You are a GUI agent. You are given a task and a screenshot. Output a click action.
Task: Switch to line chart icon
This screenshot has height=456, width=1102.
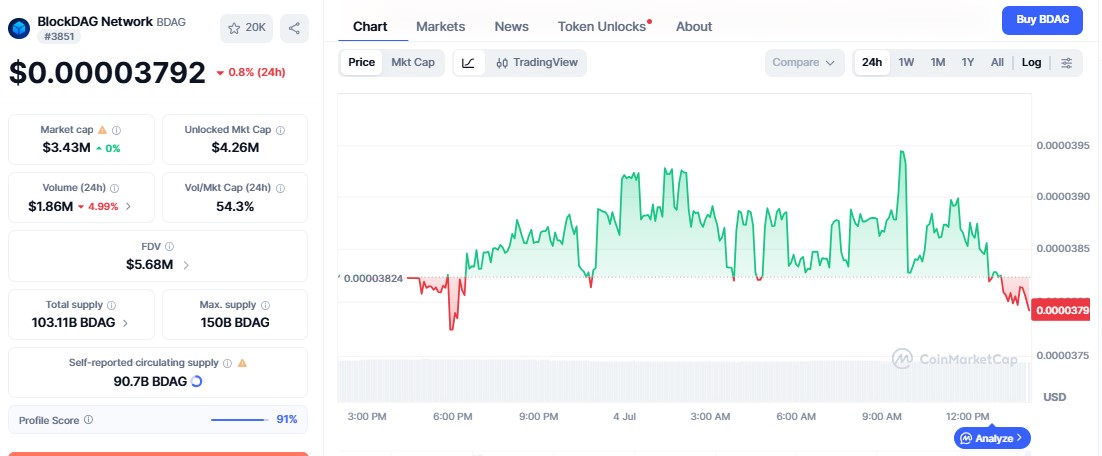pos(469,63)
